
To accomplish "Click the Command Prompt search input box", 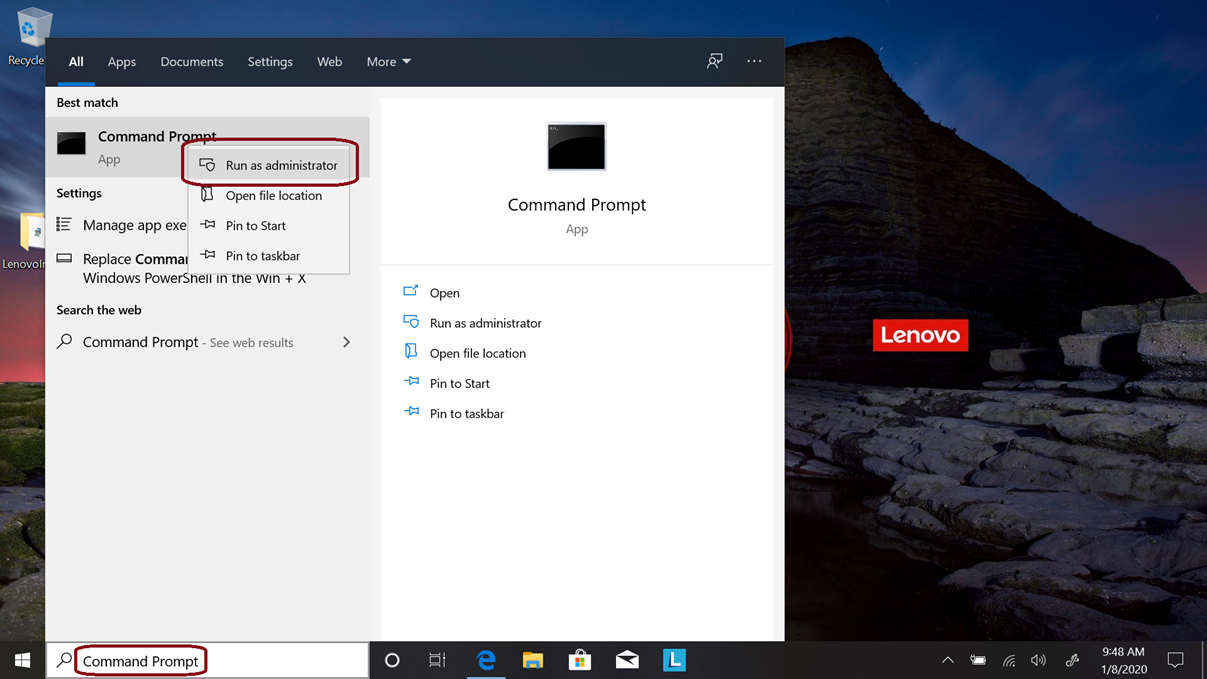I will pyautogui.click(x=207, y=660).
